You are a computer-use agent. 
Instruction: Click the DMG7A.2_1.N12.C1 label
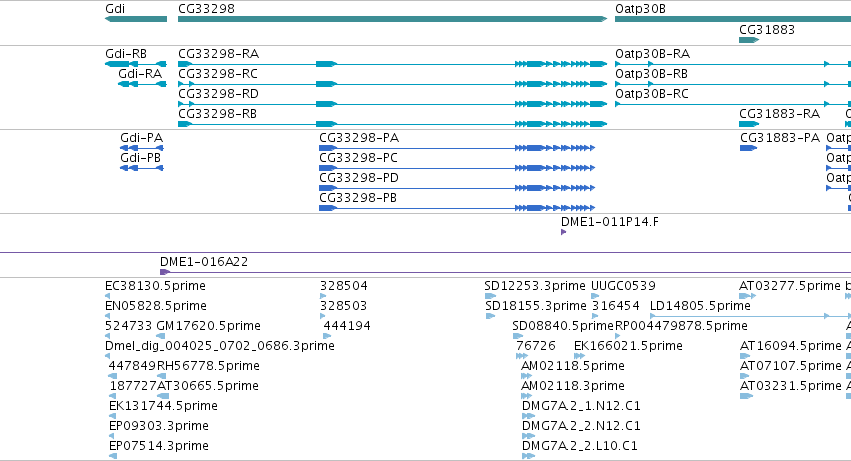coord(581,406)
